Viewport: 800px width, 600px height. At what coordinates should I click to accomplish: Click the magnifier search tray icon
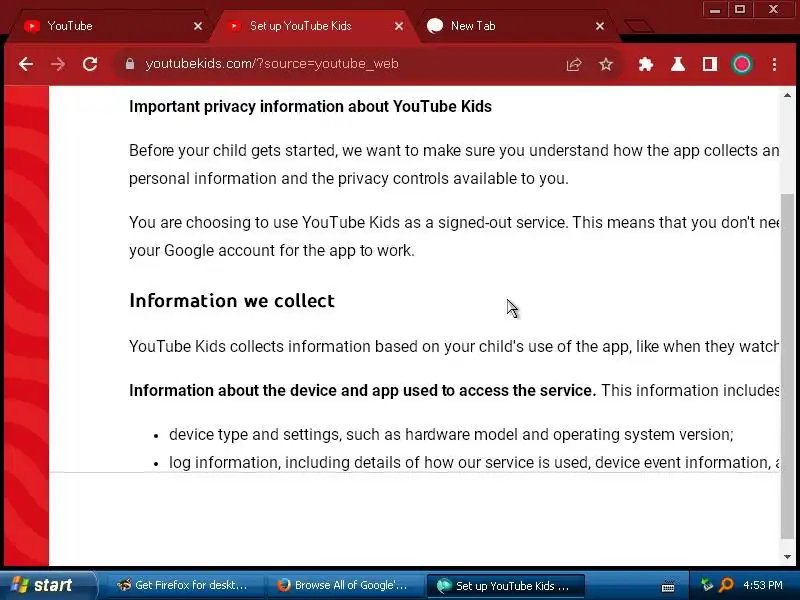click(x=726, y=585)
